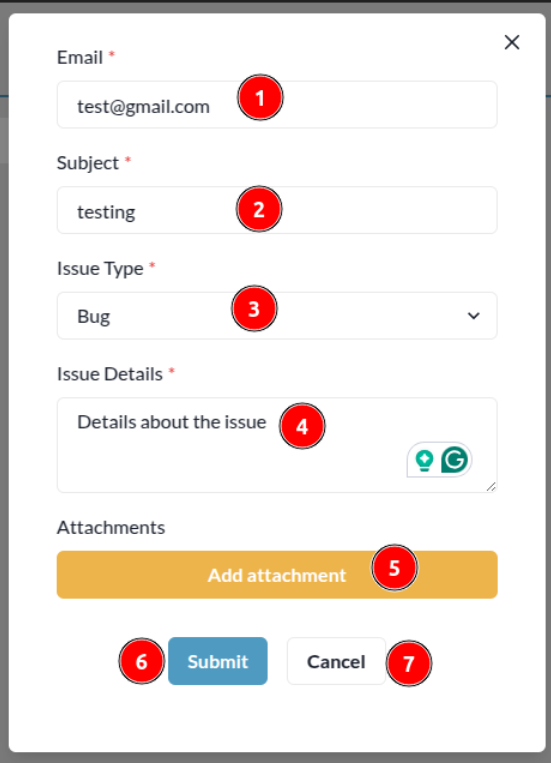Focus the Email field with test@gmail.com

277,105
